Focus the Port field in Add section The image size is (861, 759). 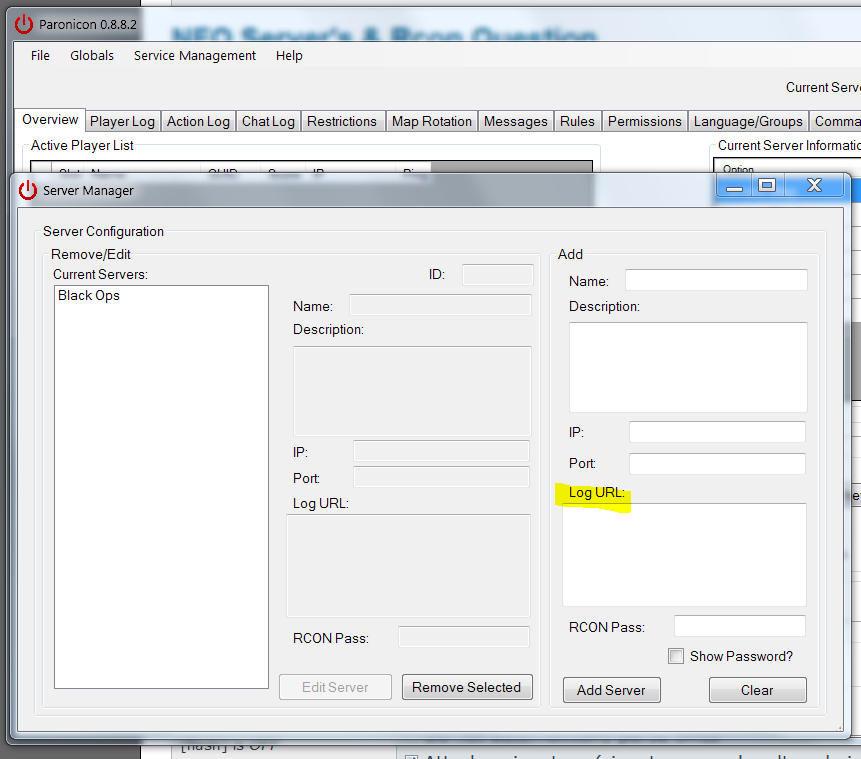pyautogui.click(x=717, y=464)
